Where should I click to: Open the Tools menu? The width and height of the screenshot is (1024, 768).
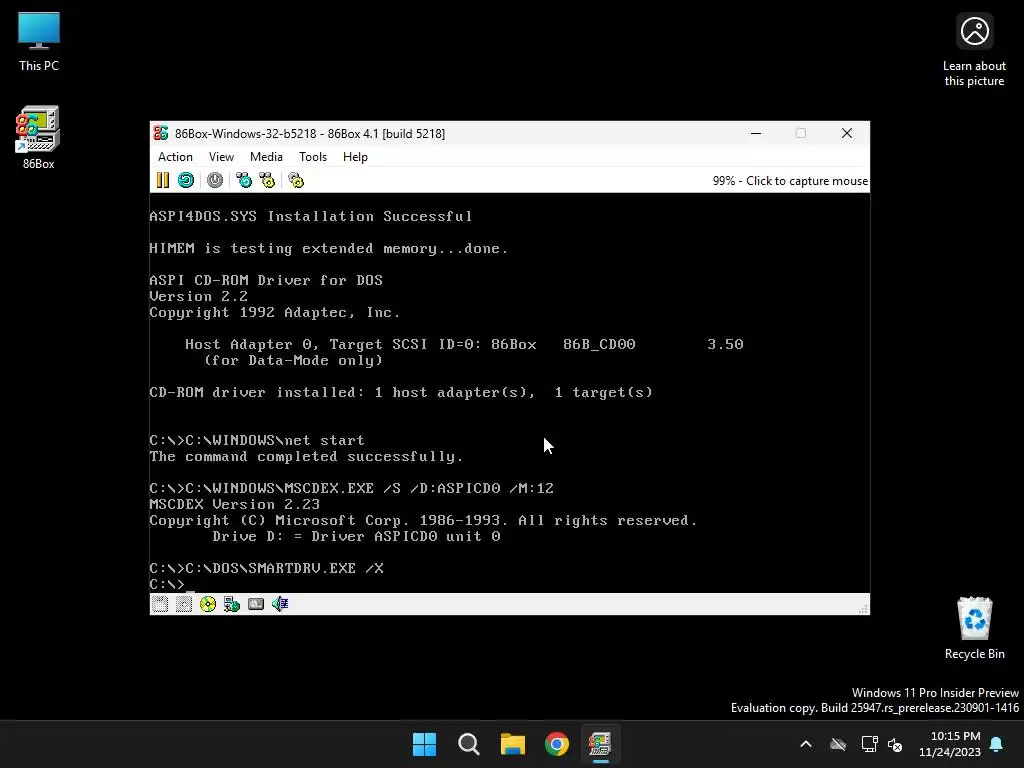313,157
